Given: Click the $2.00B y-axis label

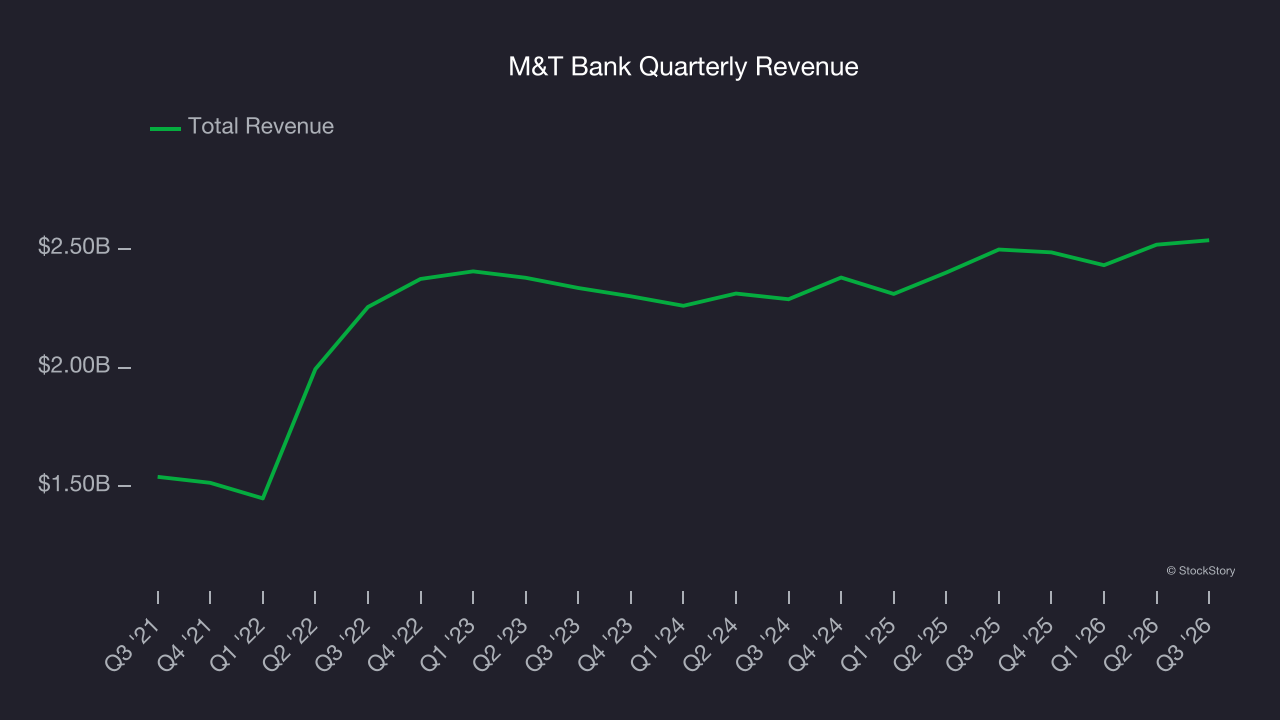Looking at the screenshot, I should pos(74,366).
